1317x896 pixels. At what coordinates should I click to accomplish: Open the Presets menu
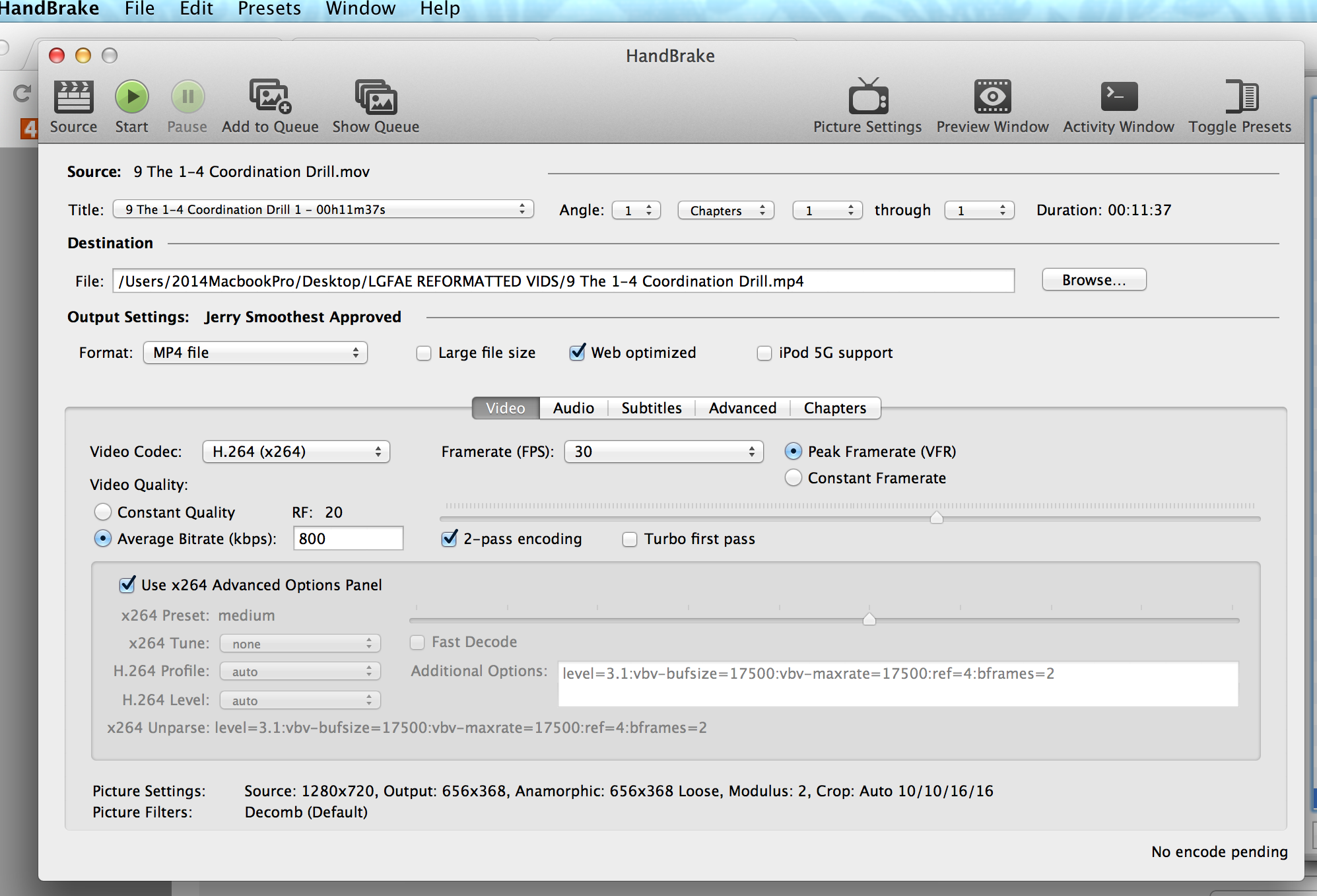(x=269, y=9)
